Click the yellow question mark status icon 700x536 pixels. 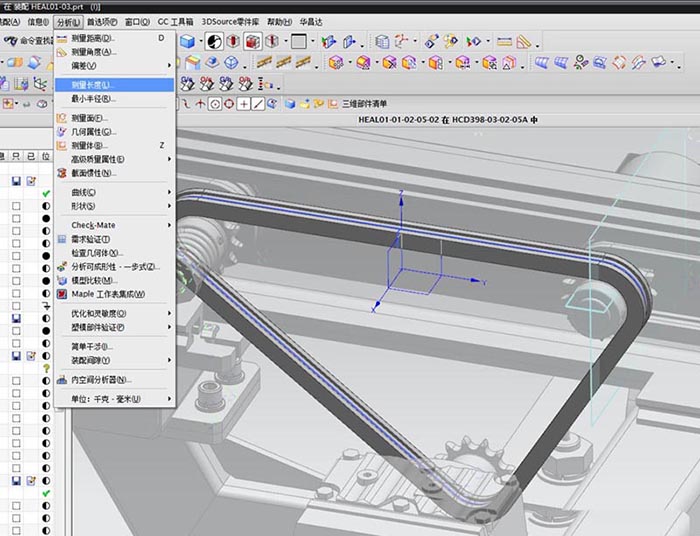click(46, 368)
